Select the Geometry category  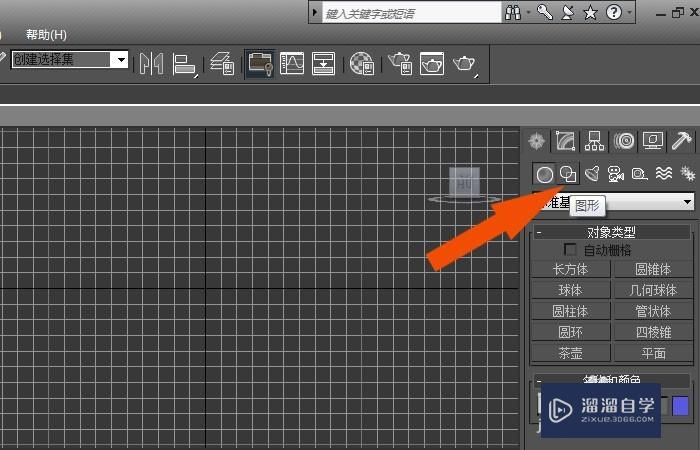pos(544,174)
